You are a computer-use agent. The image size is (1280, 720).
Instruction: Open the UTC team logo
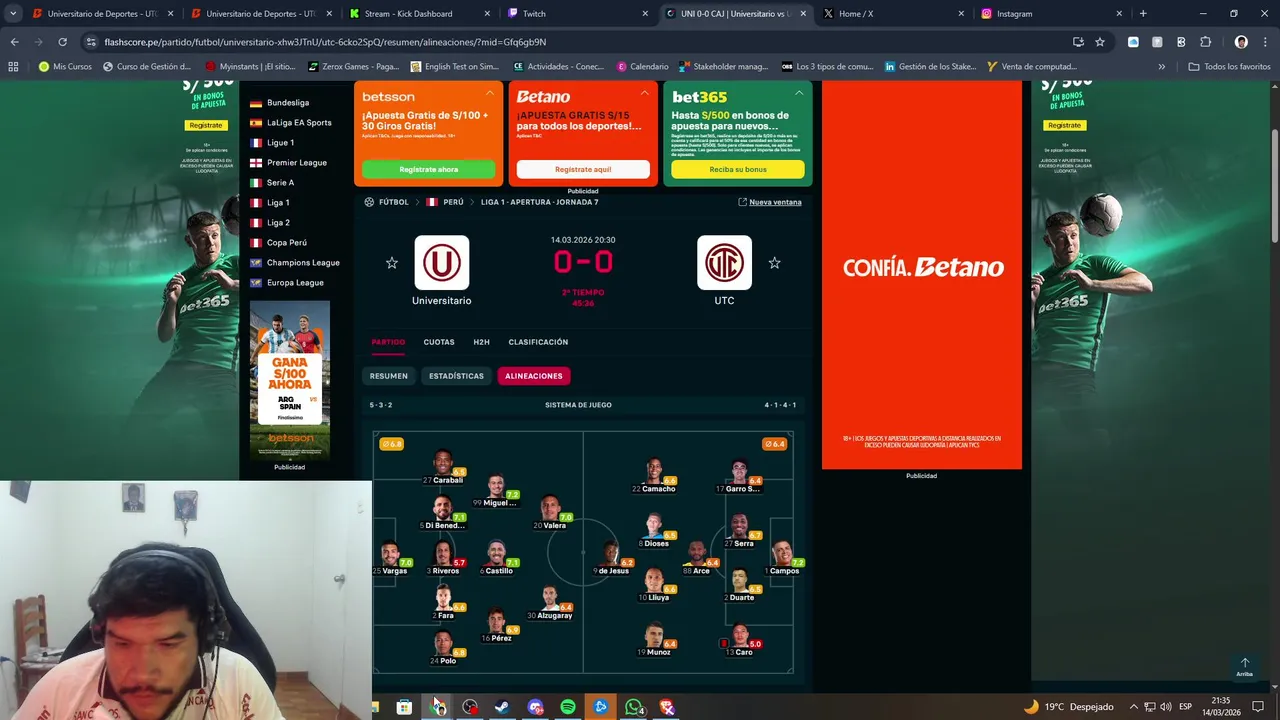pyautogui.click(x=724, y=263)
